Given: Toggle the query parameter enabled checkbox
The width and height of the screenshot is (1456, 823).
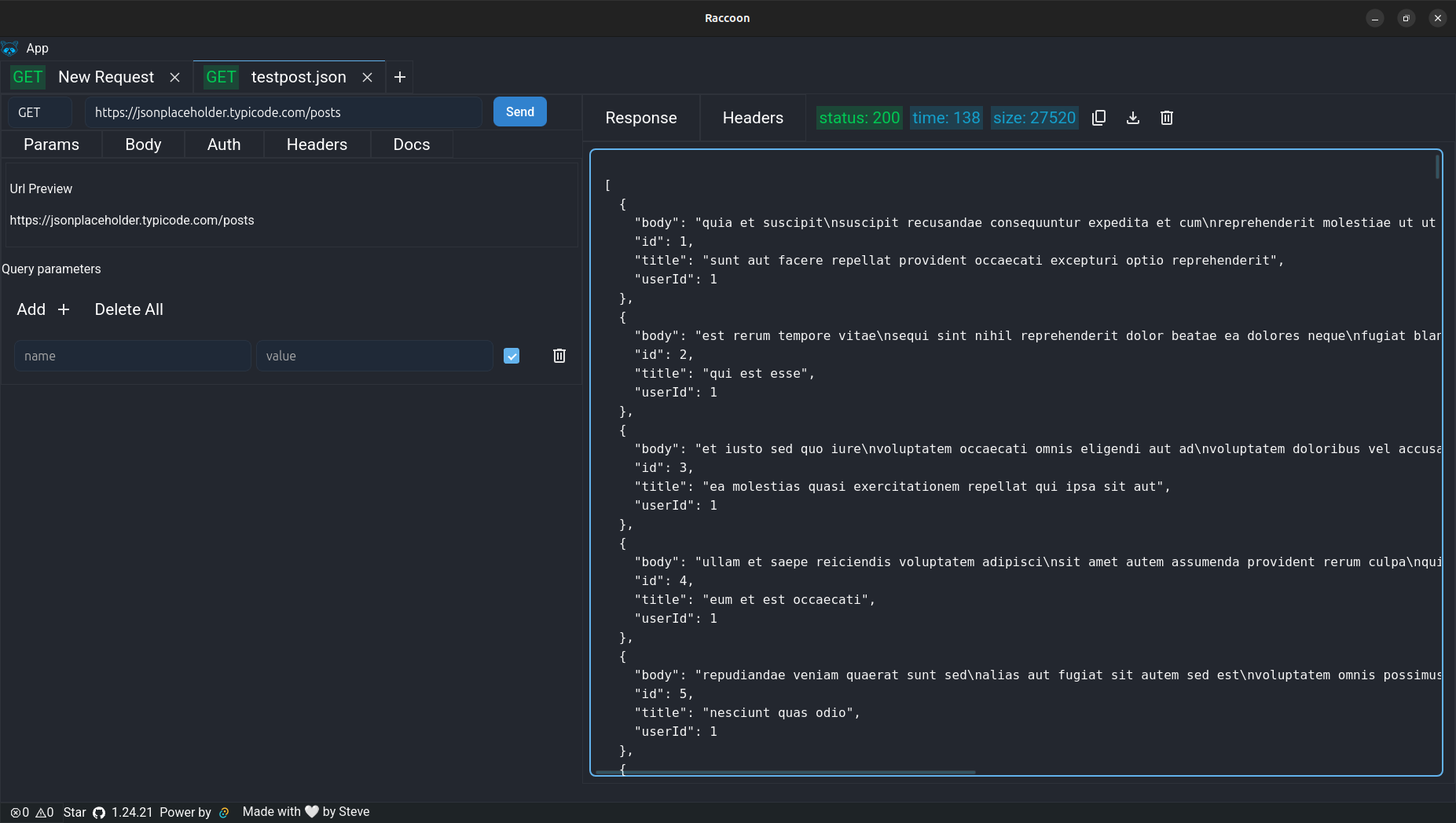Looking at the screenshot, I should point(512,356).
